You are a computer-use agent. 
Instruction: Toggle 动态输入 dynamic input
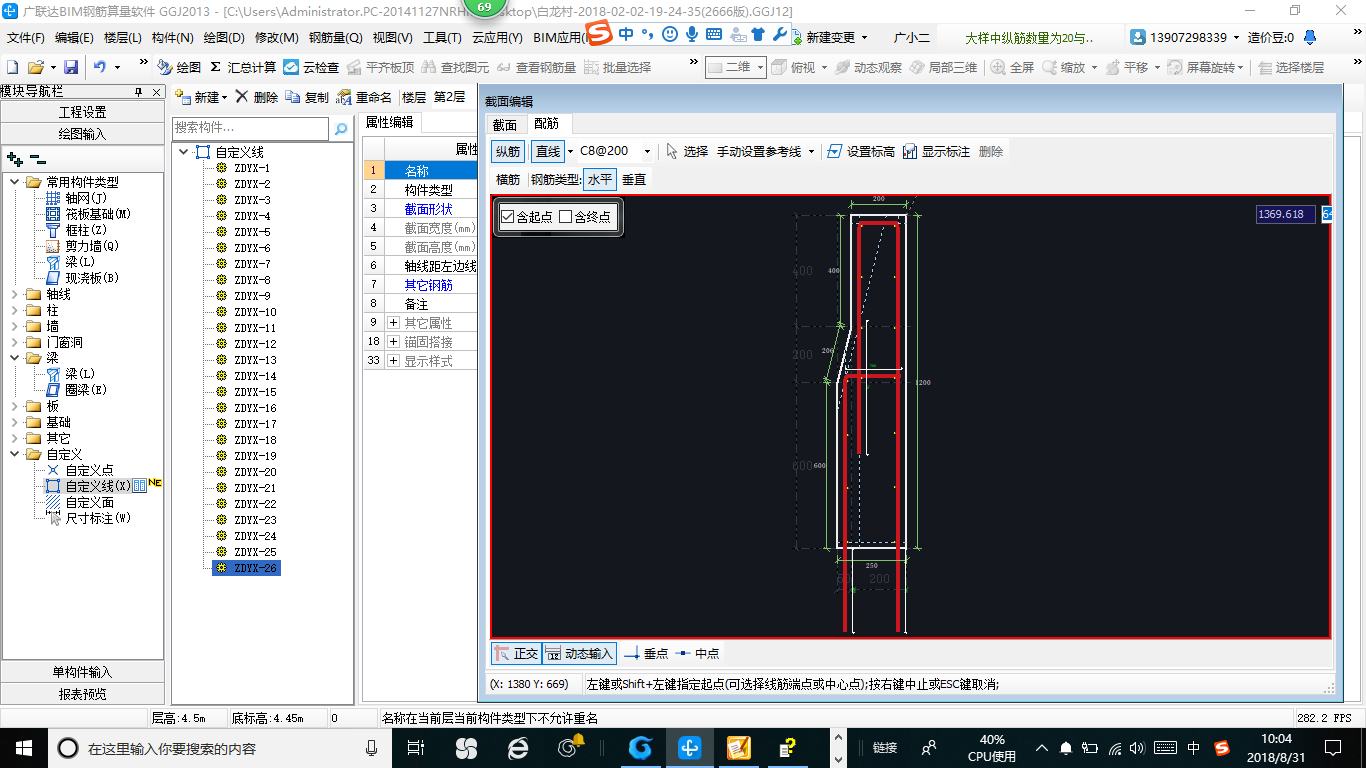(579, 653)
